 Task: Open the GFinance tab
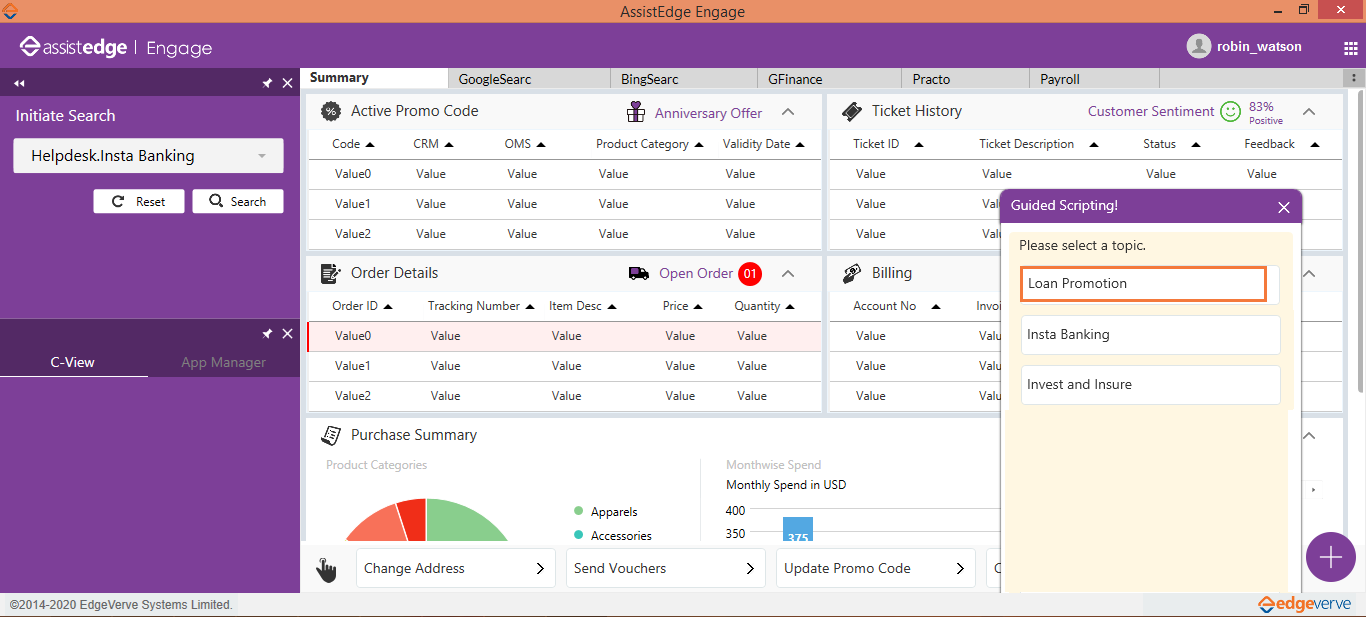pos(829,78)
